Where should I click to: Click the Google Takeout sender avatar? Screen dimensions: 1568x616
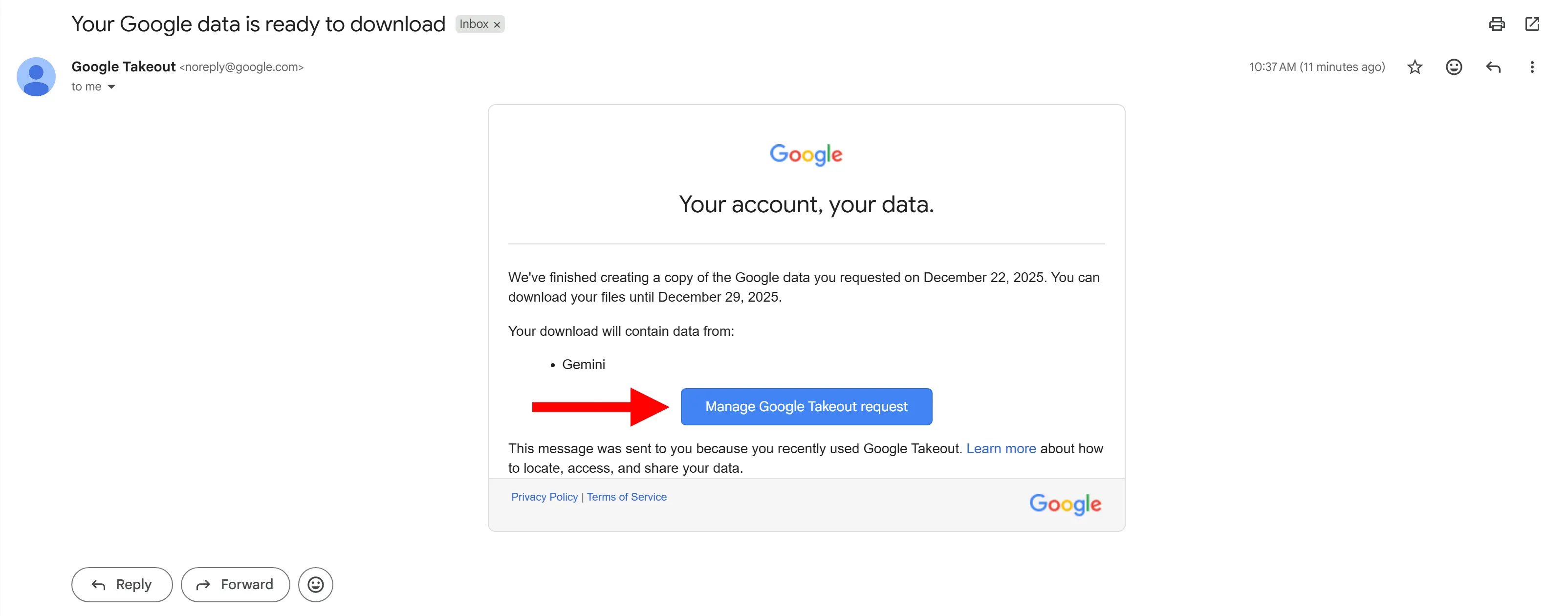tap(36, 77)
